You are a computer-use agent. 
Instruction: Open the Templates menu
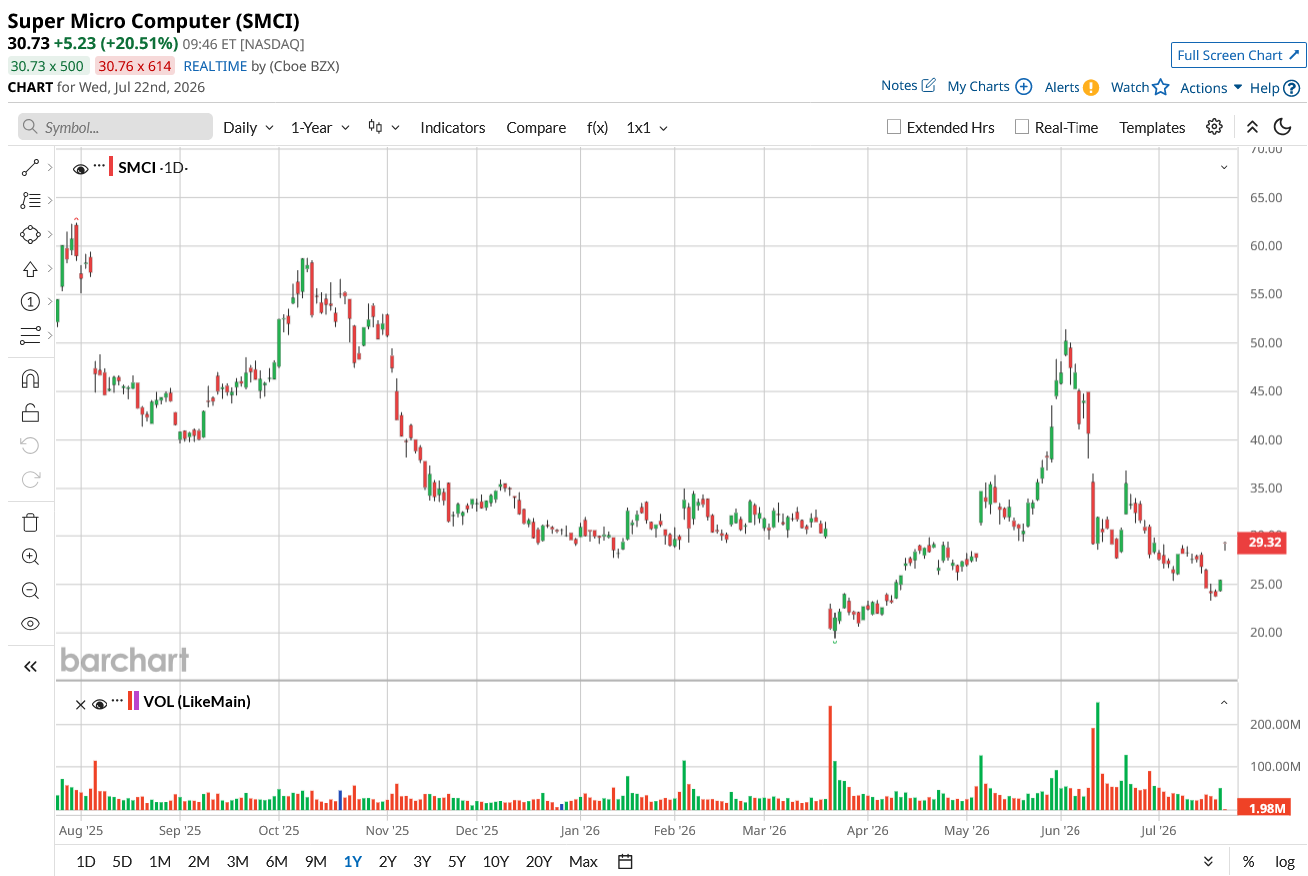click(1152, 127)
